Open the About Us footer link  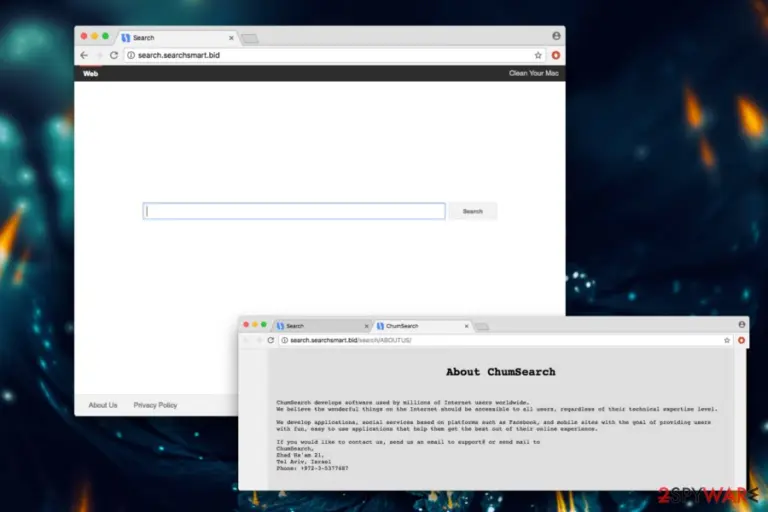[103, 405]
